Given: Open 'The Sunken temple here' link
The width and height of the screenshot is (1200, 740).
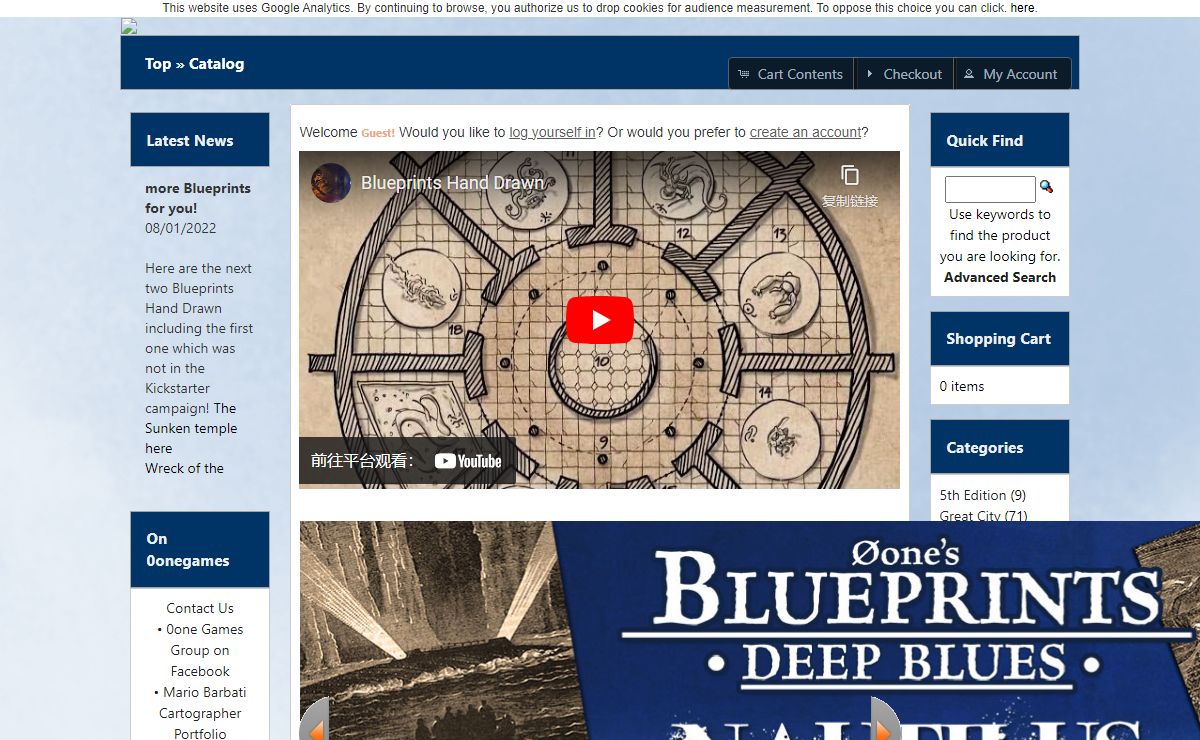Looking at the screenshot, I should (x=191, y=428).
